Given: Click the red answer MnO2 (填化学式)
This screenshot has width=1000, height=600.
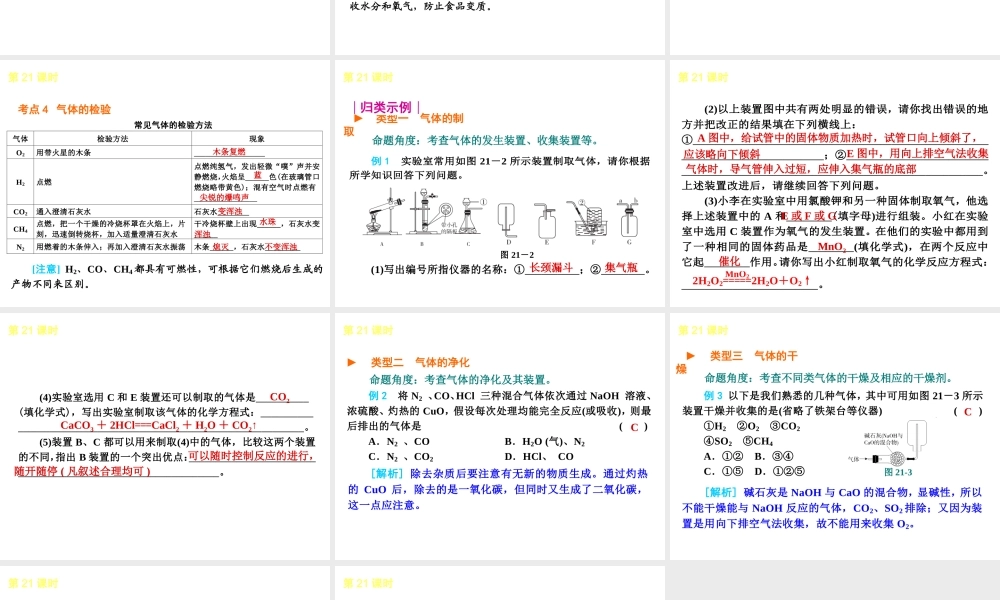Looking at the screenshot, I should pyautogui.click(x=832, y=247).
